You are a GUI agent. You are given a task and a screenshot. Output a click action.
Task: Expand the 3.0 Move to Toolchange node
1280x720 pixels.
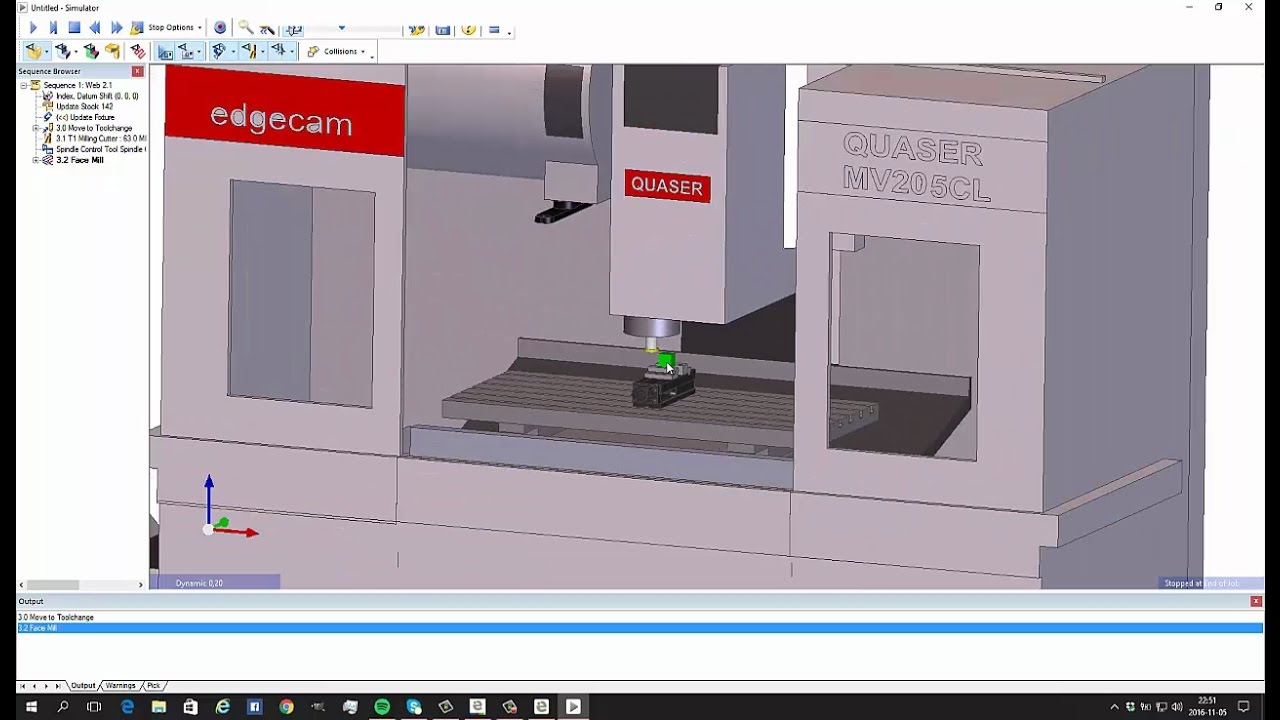35,128
